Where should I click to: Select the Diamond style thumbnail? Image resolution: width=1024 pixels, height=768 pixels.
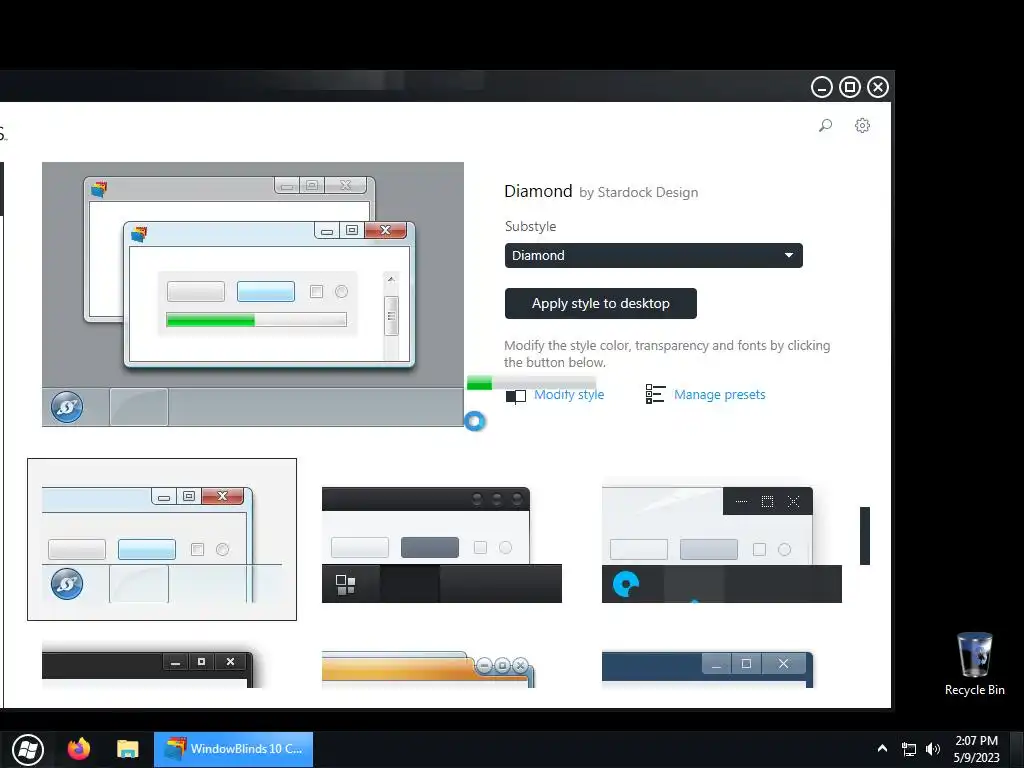(162, 539)
